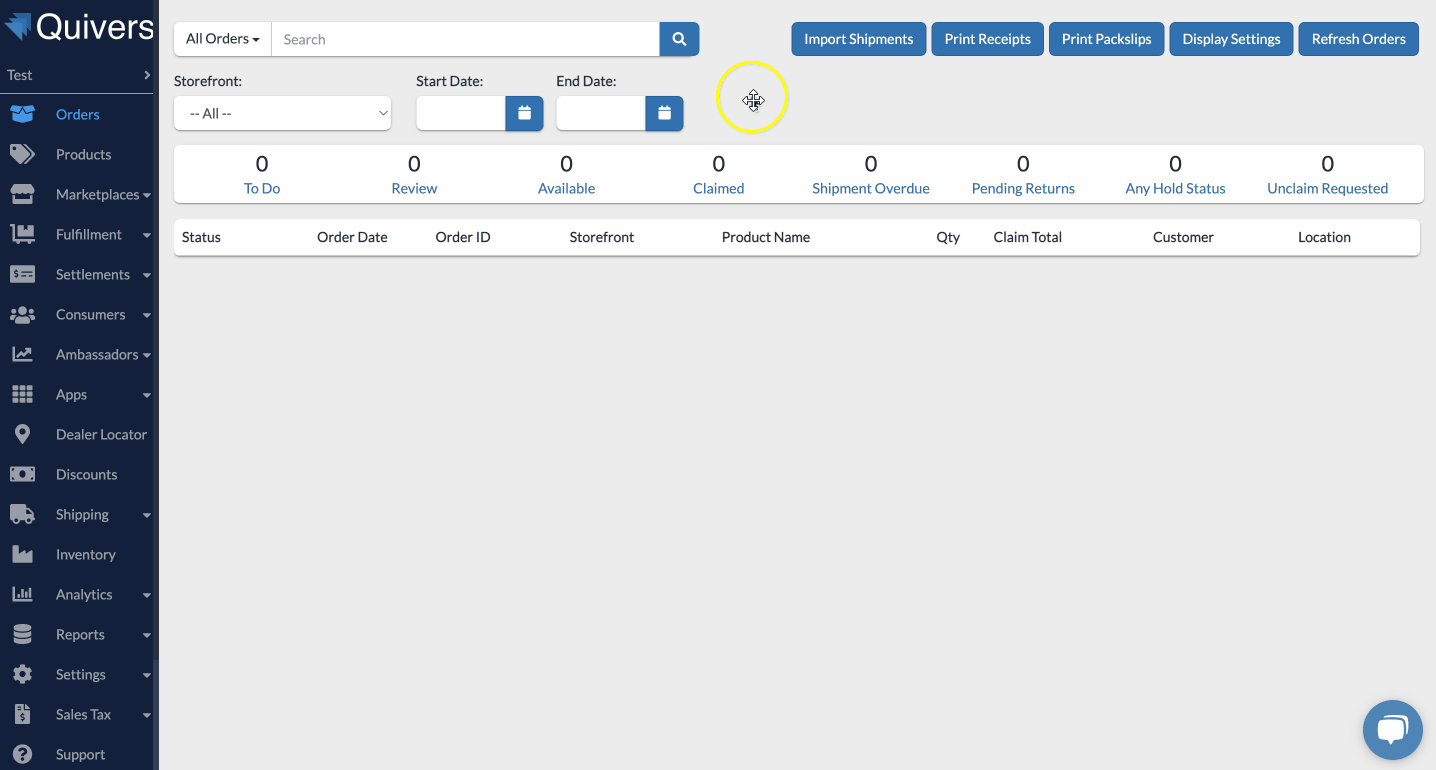Open Products in the sidebar
Viewport: 1436px width, 770px height.
coord(83,154)
